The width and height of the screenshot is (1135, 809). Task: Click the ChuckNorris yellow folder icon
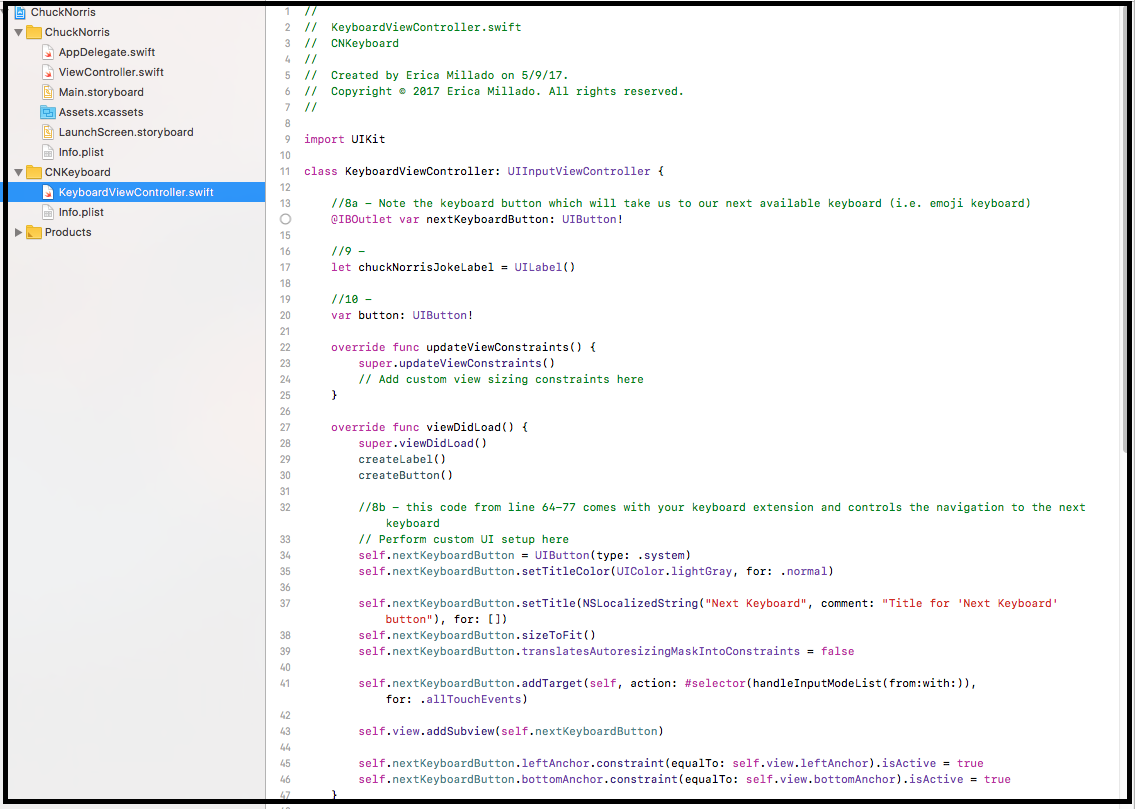coord(33,32)
